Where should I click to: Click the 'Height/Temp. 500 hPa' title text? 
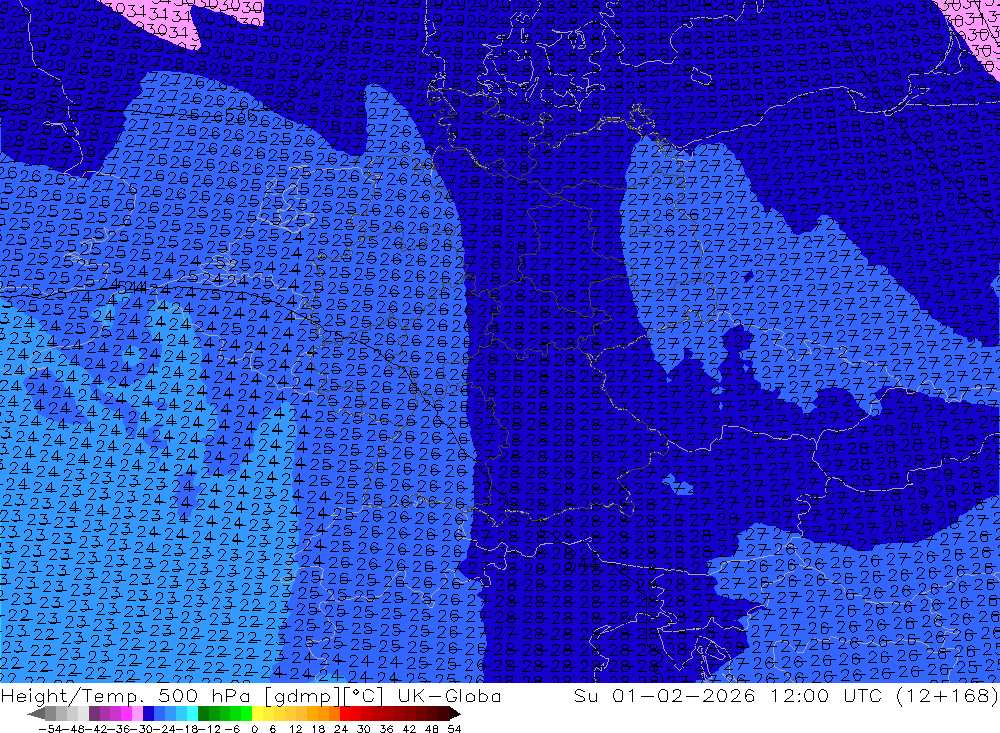pos(128,695)
